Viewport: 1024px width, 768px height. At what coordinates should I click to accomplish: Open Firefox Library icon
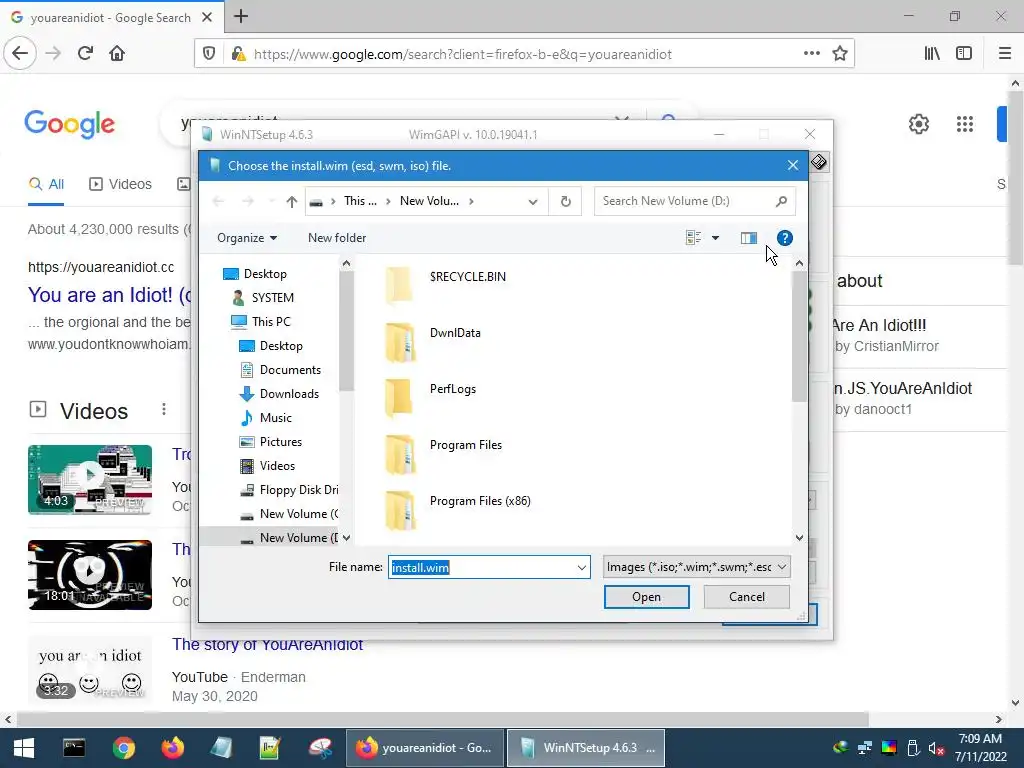(932, 54)
